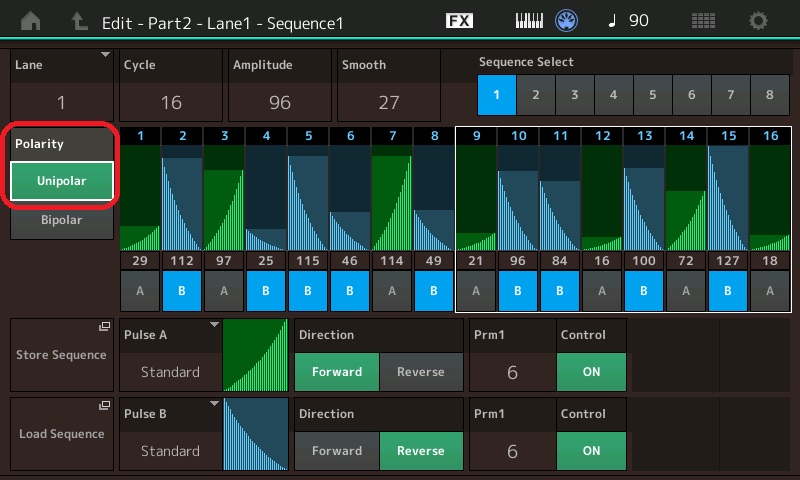Toggle Pulse A Control ON switch
Viewport: 800px width, 480px height.
click(x=591, y=371)
